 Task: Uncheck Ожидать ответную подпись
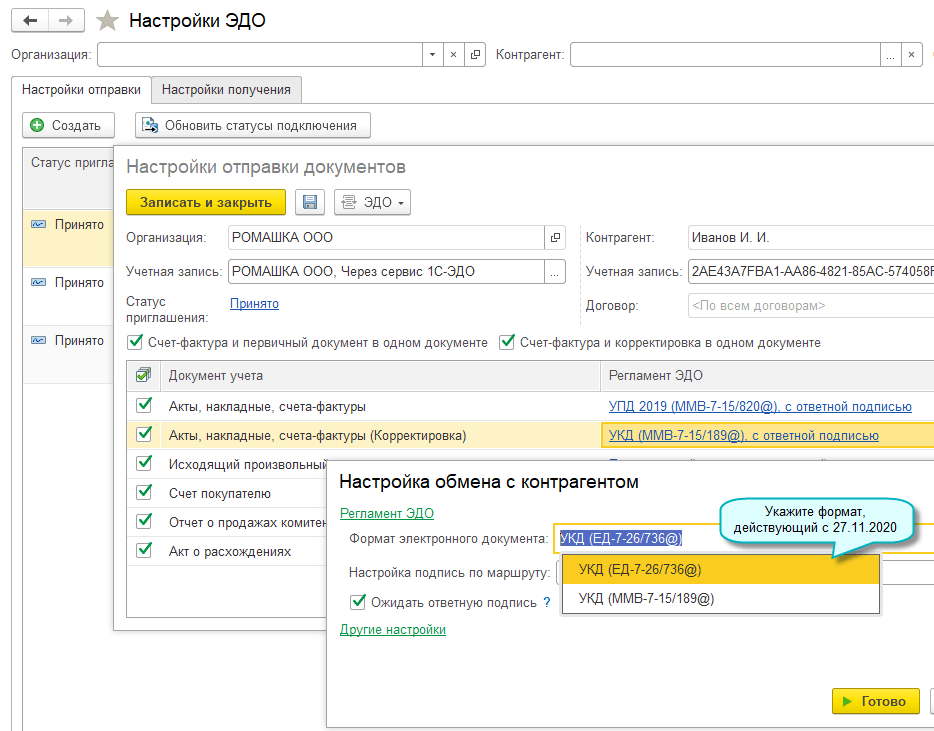(358, 602)
